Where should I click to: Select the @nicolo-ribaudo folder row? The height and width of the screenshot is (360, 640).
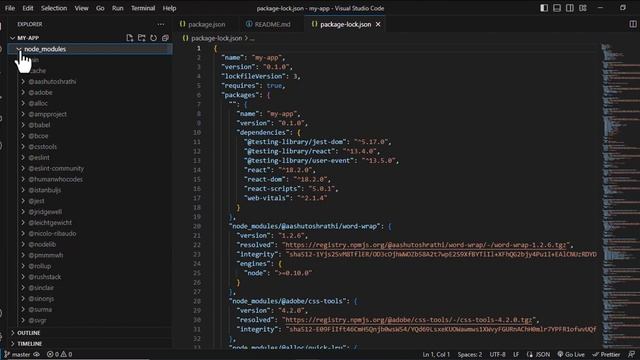pos(90,233)
